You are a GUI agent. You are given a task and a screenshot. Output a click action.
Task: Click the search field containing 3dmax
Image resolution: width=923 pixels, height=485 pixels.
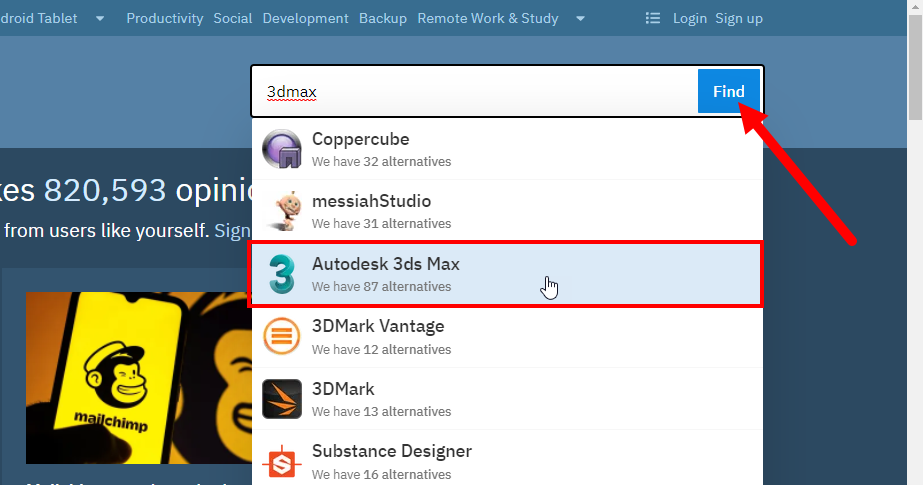point(474,91)
